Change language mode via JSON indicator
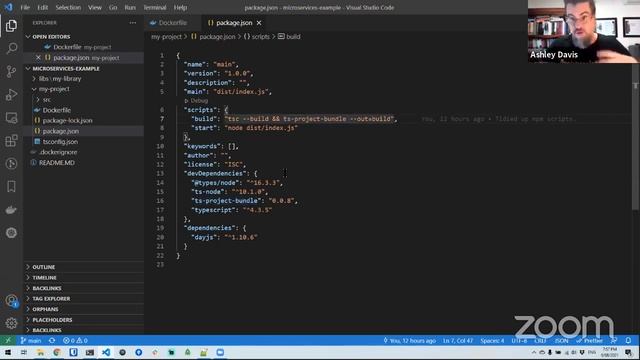Image resolution: width=640 pixels, height=360 pixels. [x=561, y=340]
